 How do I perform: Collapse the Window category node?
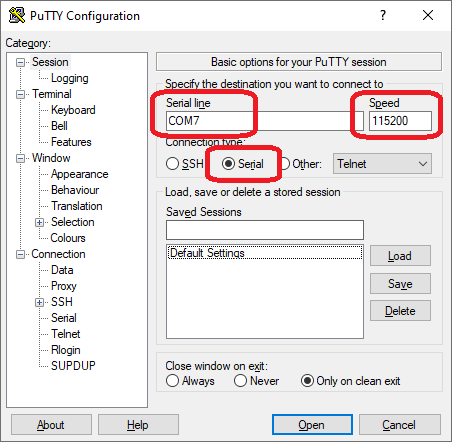20,158
